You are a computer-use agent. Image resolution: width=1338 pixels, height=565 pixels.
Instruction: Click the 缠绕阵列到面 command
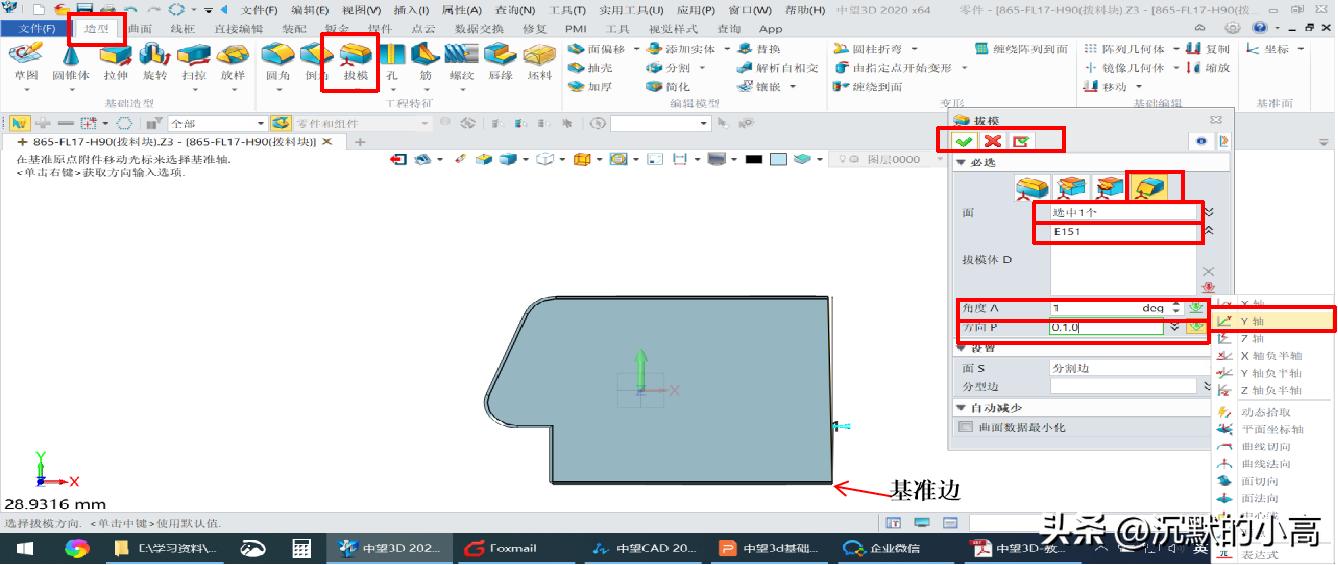tap(1021, 49)
